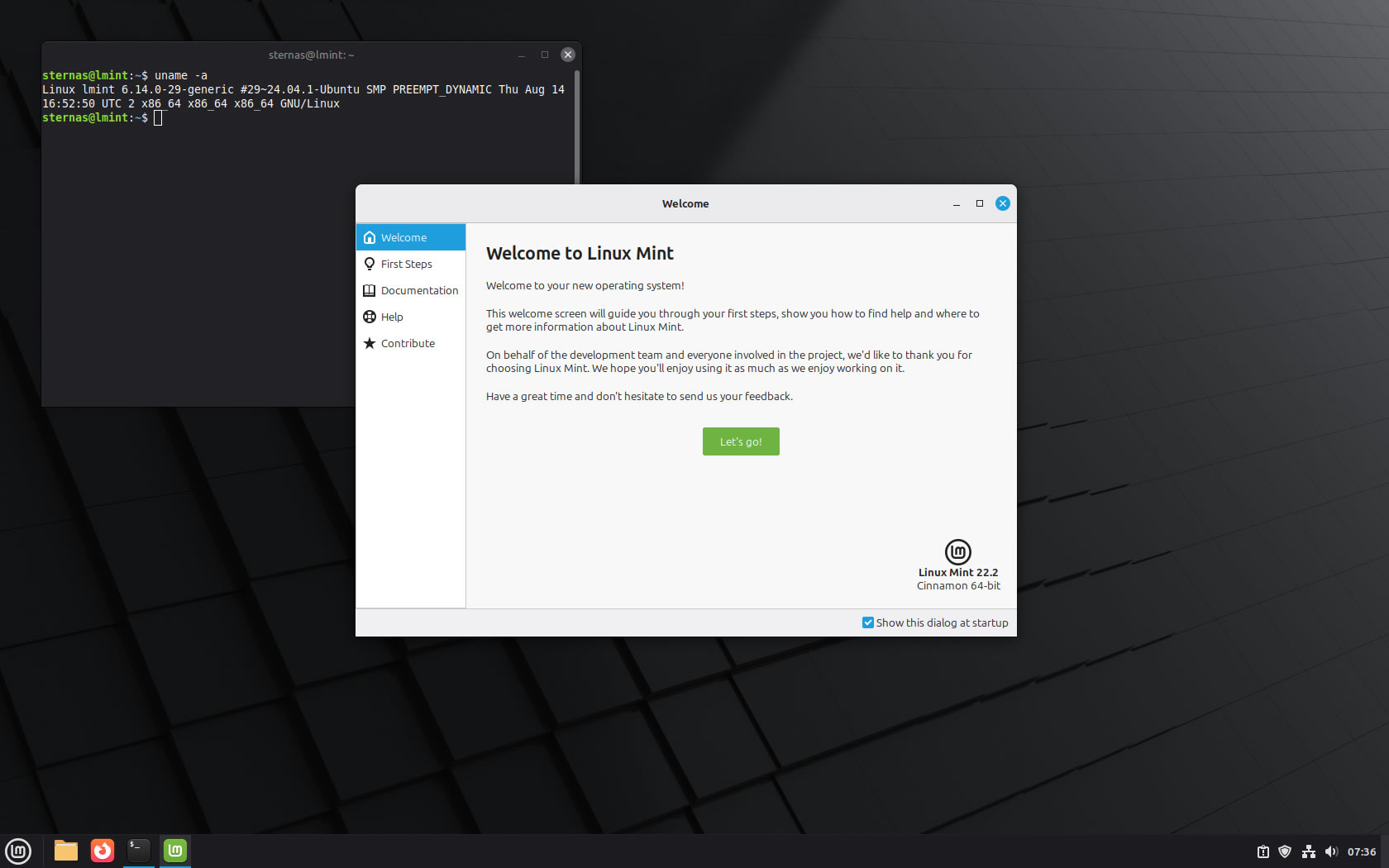Select the Welcome sidebar page
1389x868 pixels.
(411, 237)
